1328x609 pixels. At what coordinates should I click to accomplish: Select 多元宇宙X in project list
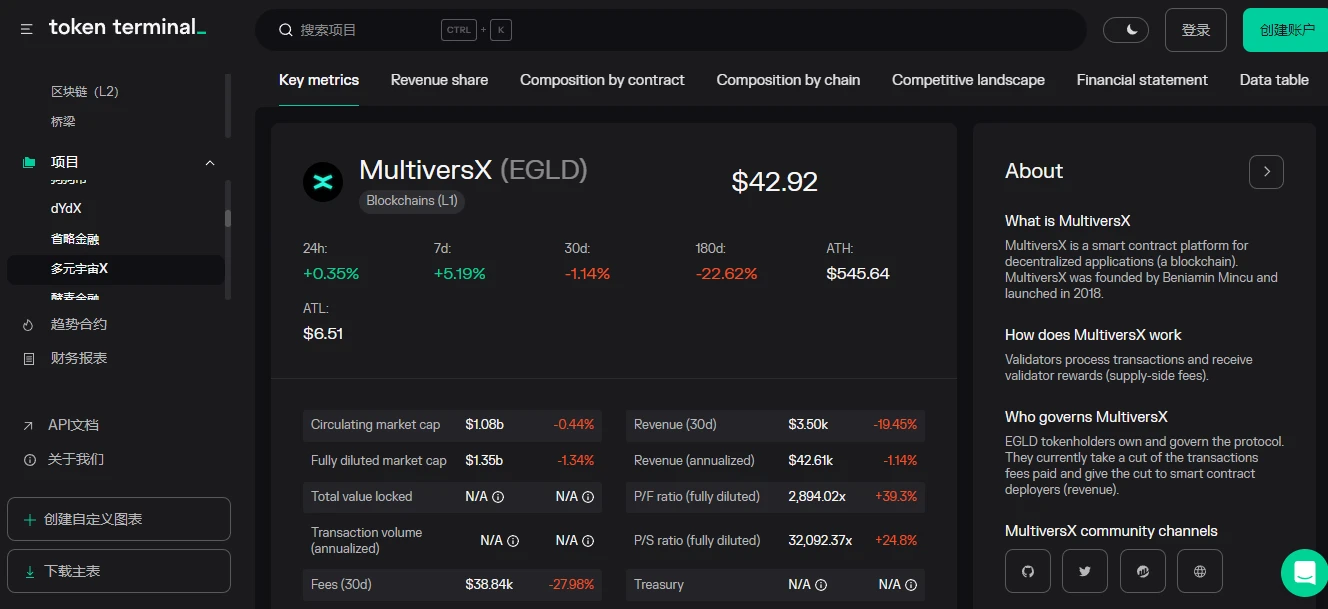point(116,269)
